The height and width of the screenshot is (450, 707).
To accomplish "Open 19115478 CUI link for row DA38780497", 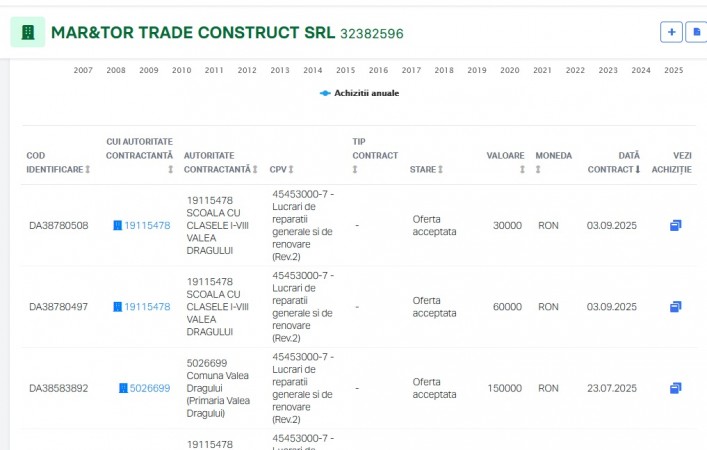I will (147, 307).
